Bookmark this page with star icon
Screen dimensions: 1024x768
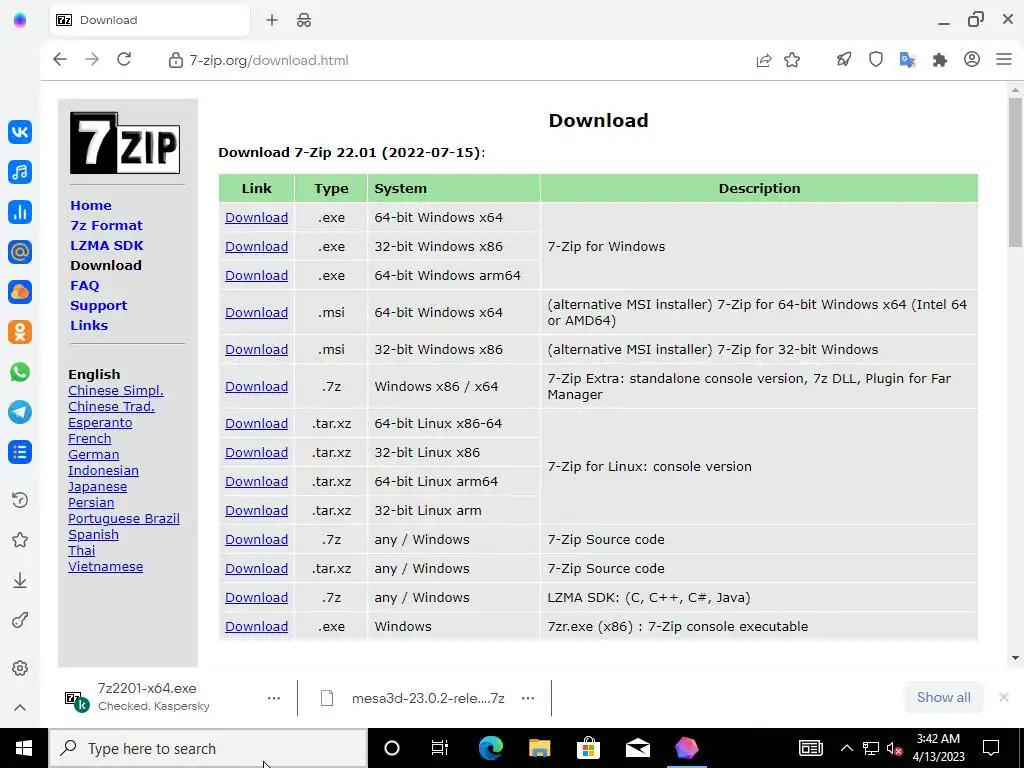[792, 60]
